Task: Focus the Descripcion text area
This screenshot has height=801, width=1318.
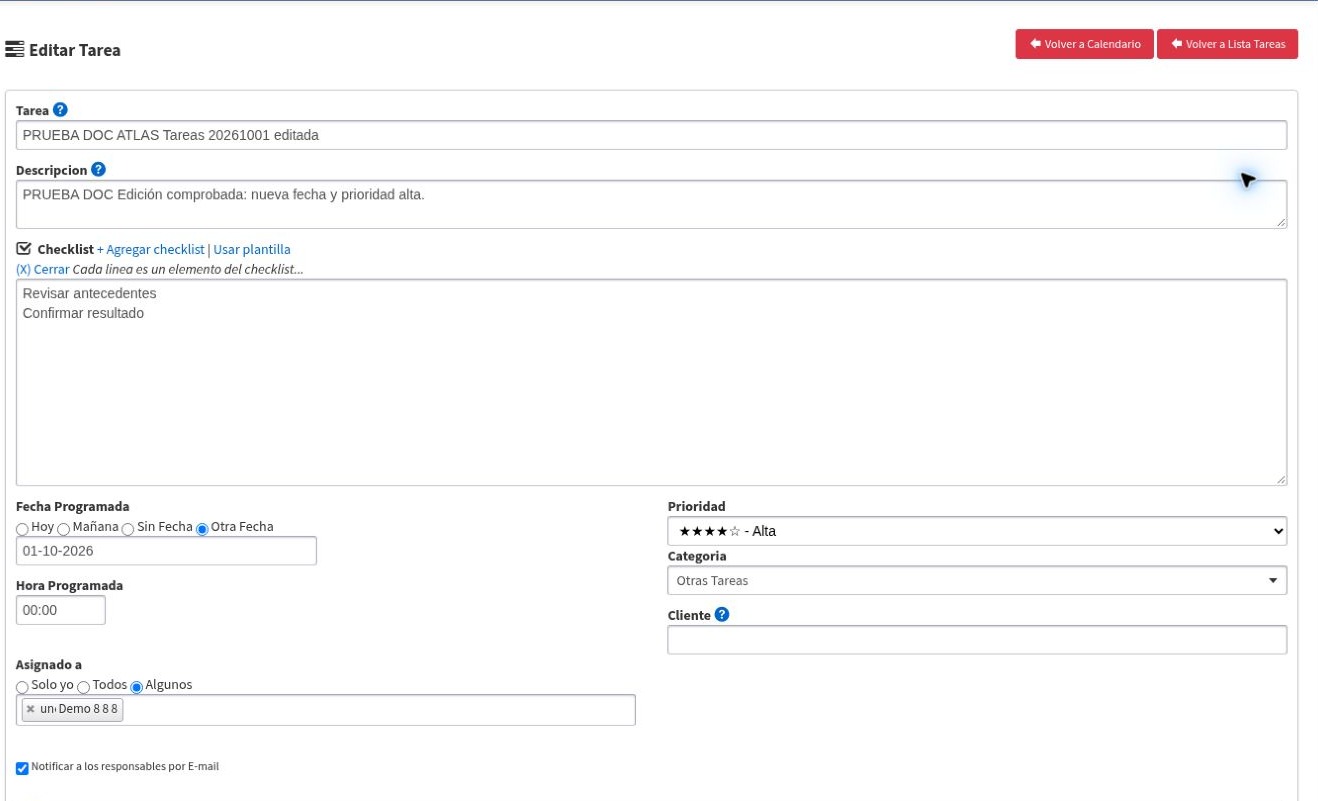Action: click(652, 204)
